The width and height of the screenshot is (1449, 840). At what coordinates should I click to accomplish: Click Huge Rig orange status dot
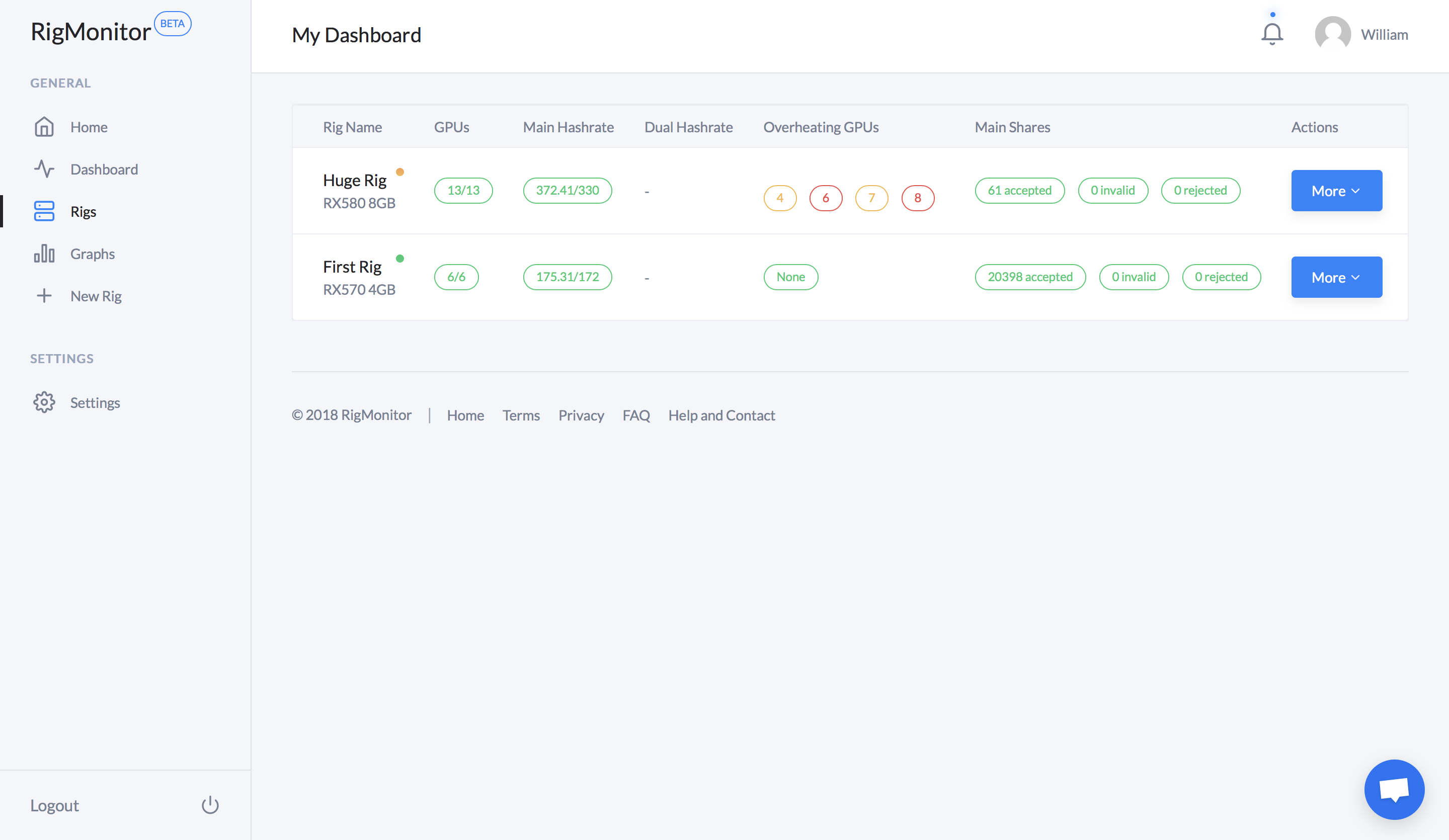tap(400, 172)
